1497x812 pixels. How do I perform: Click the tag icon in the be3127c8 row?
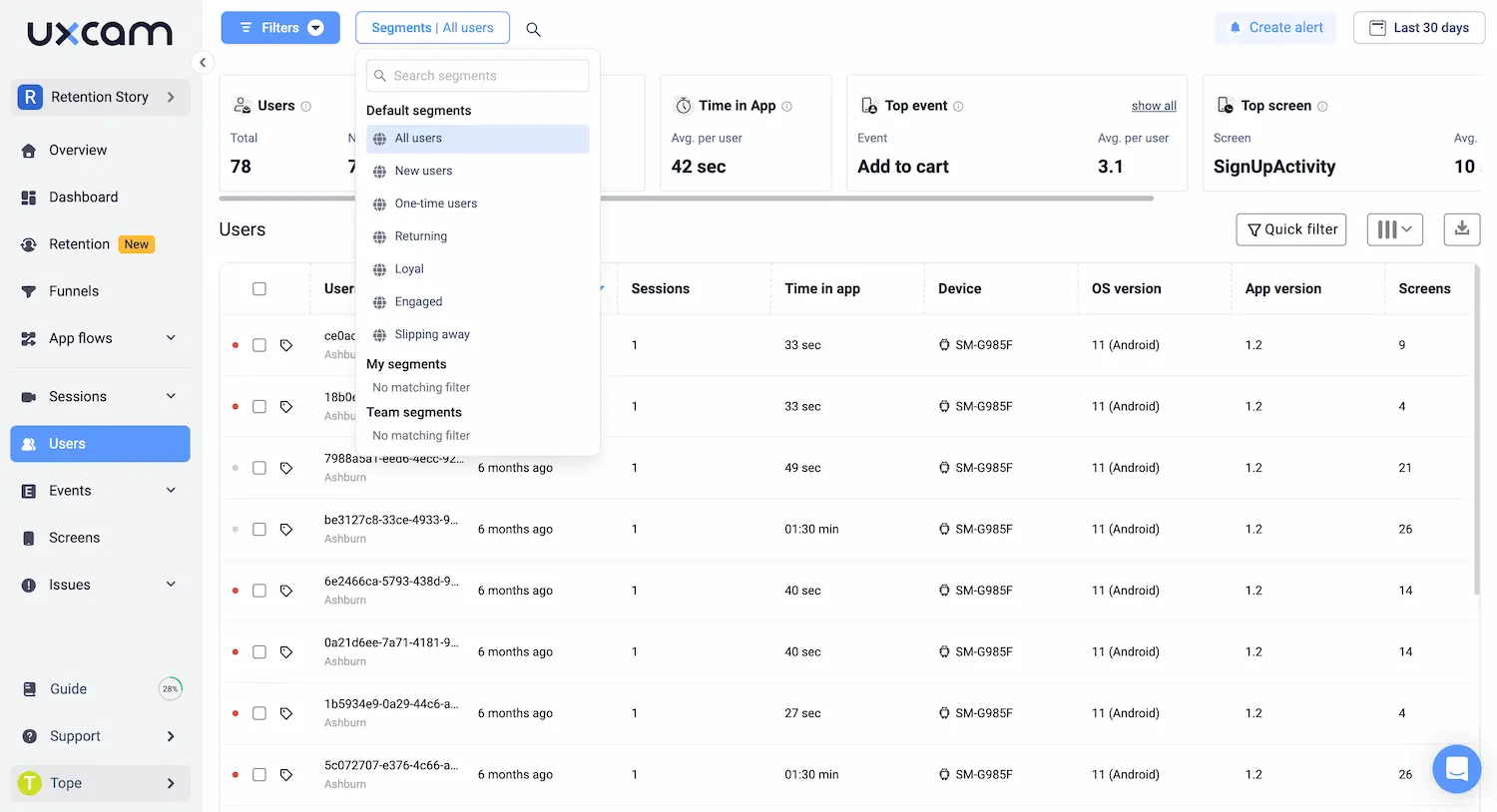click(286, 530)
